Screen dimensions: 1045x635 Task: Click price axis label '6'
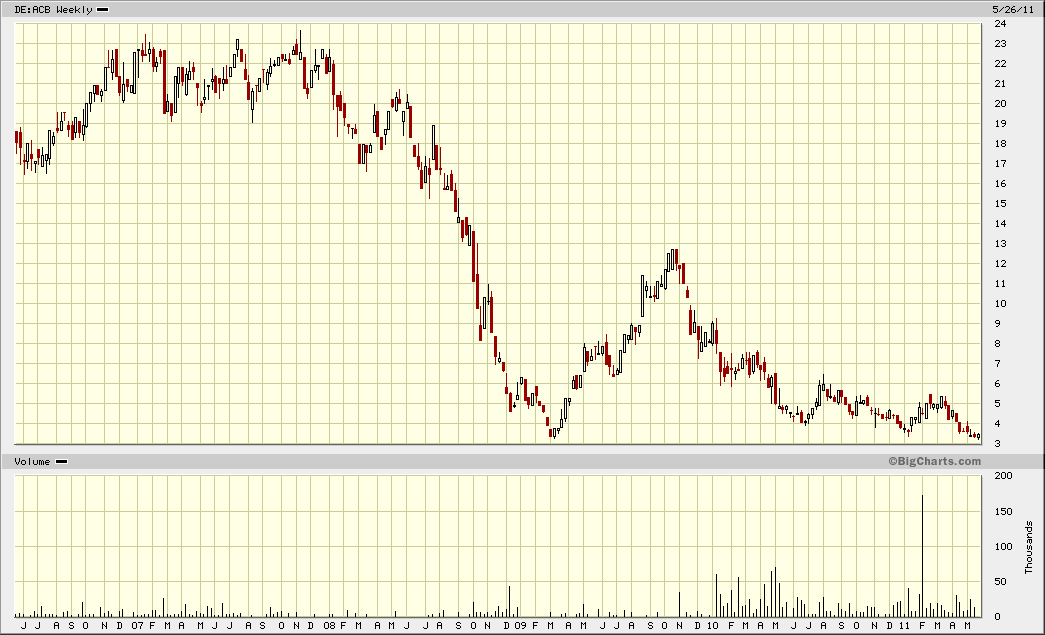[998, 383]
